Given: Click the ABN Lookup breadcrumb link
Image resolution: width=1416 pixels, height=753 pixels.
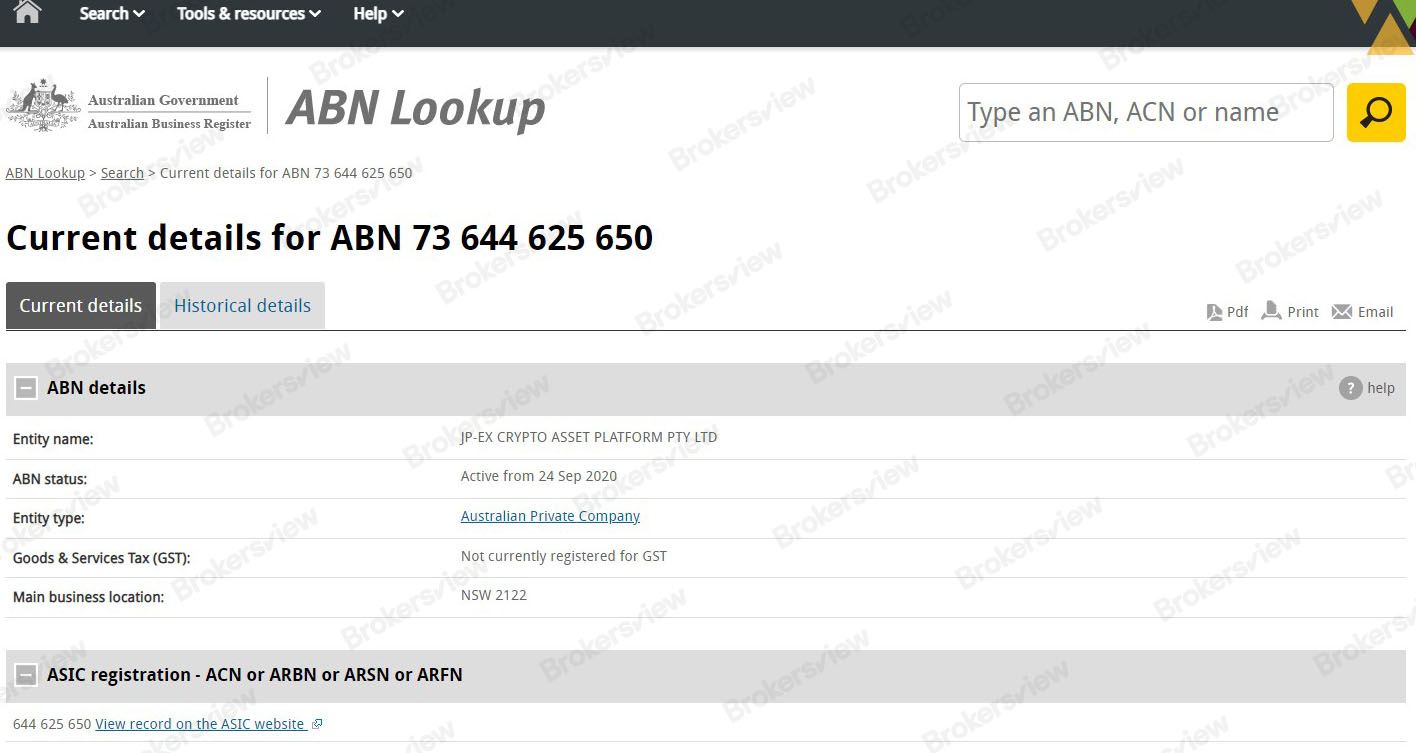Looking at the screenshot, I should 45,172.
